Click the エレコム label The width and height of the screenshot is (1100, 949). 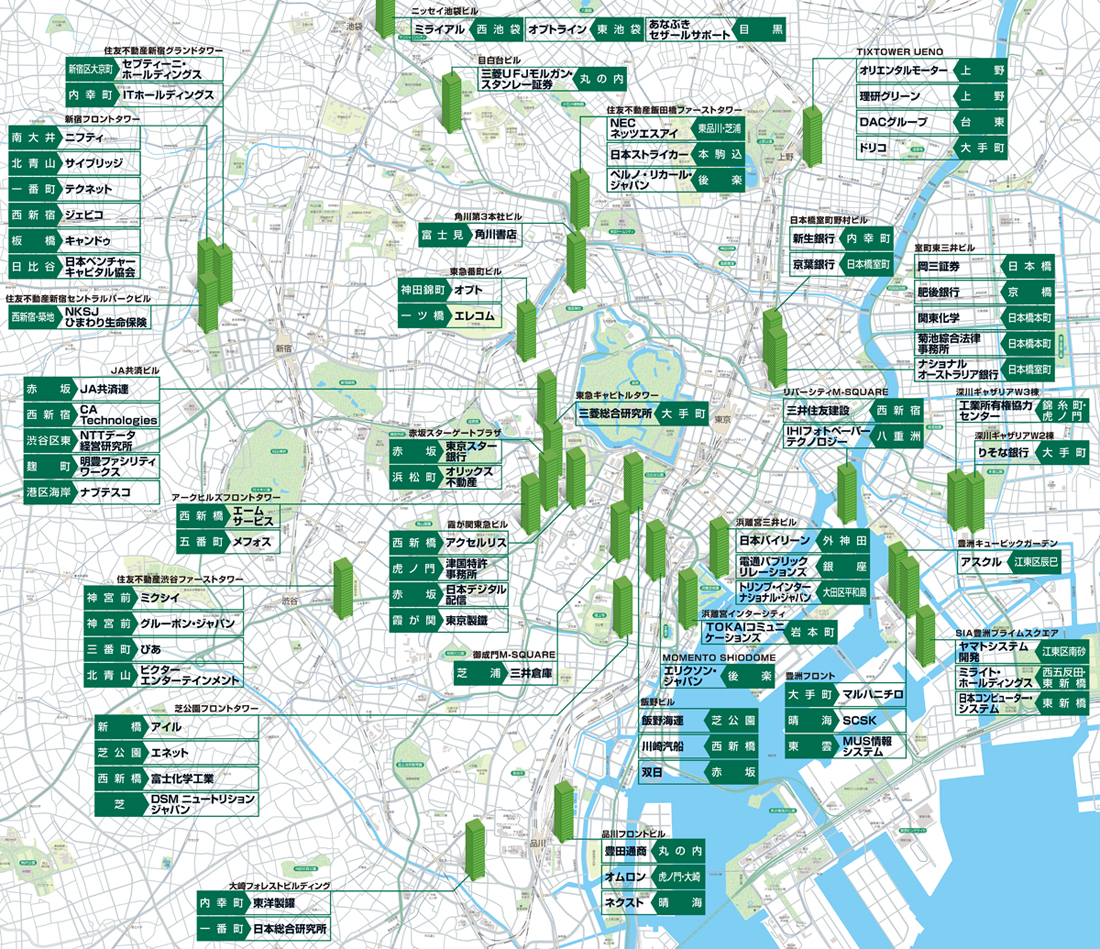tap(475, 316)
